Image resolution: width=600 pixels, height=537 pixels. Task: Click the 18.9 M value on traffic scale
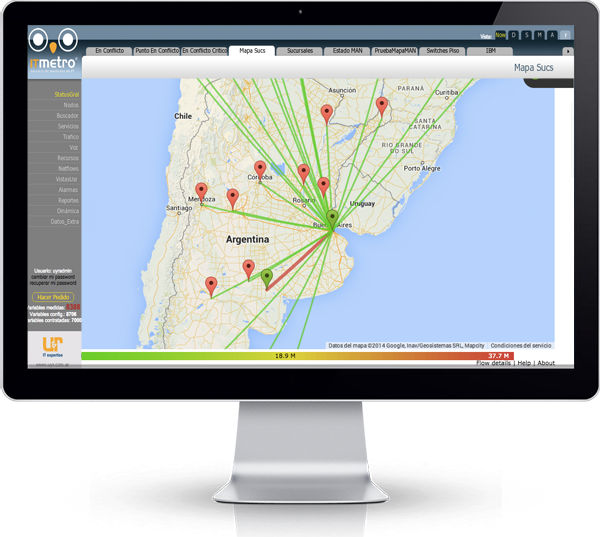coord(285,356)
